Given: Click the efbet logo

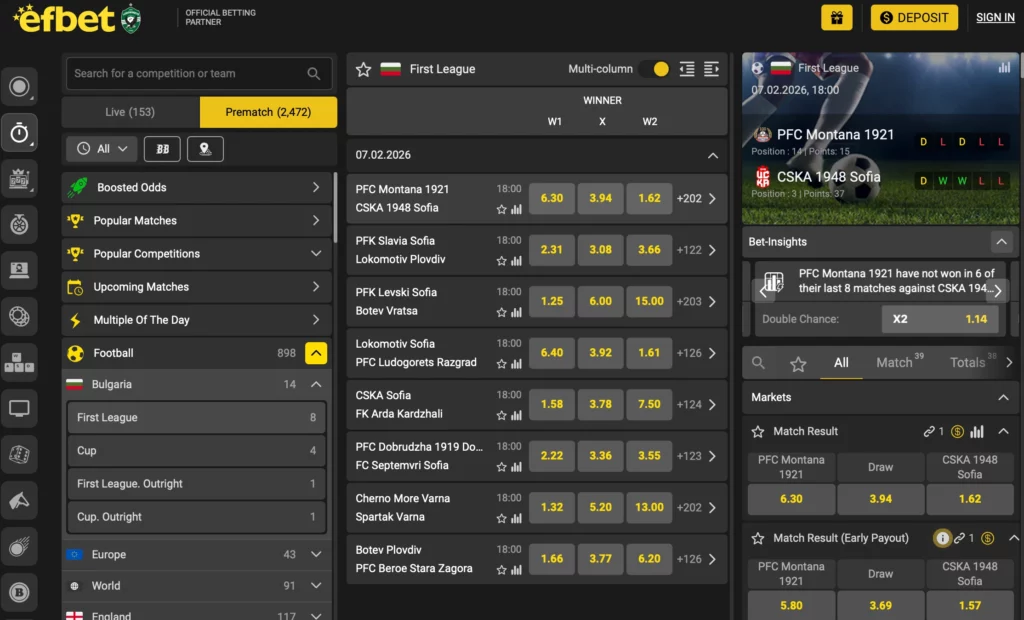Looking at the screenshot, I should pos(64,18).
